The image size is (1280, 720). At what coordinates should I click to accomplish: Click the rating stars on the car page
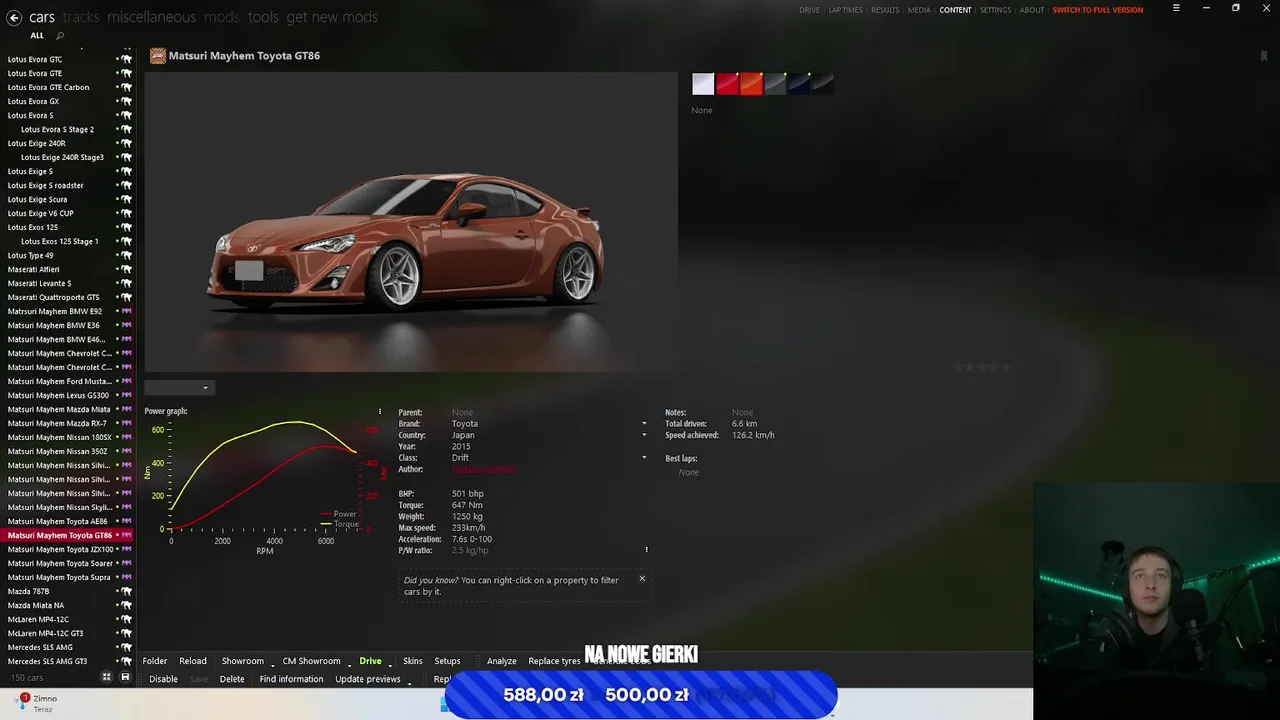(x=982, y=367)
